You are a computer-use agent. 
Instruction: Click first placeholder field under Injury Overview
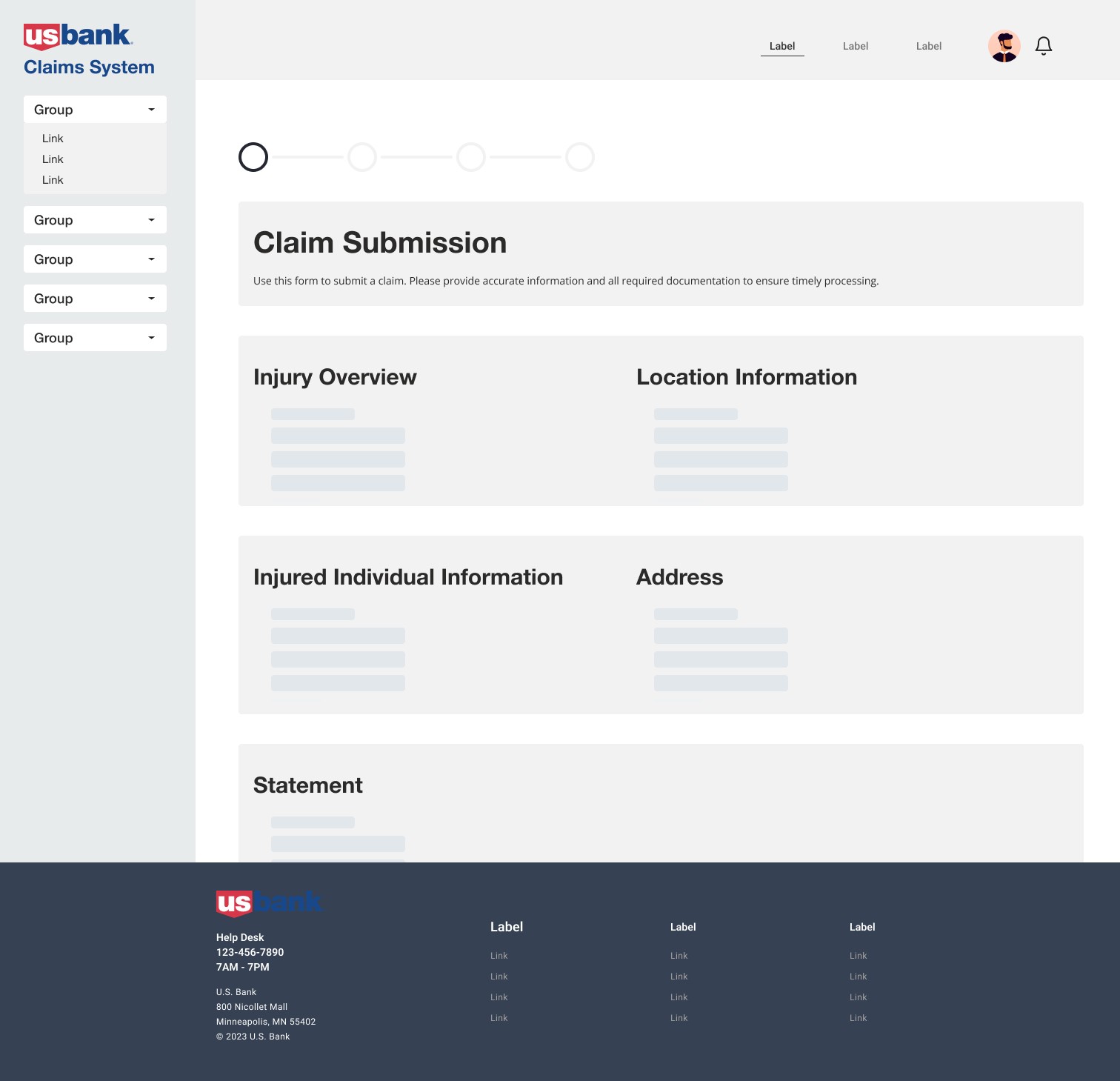[x=313, y=414]
